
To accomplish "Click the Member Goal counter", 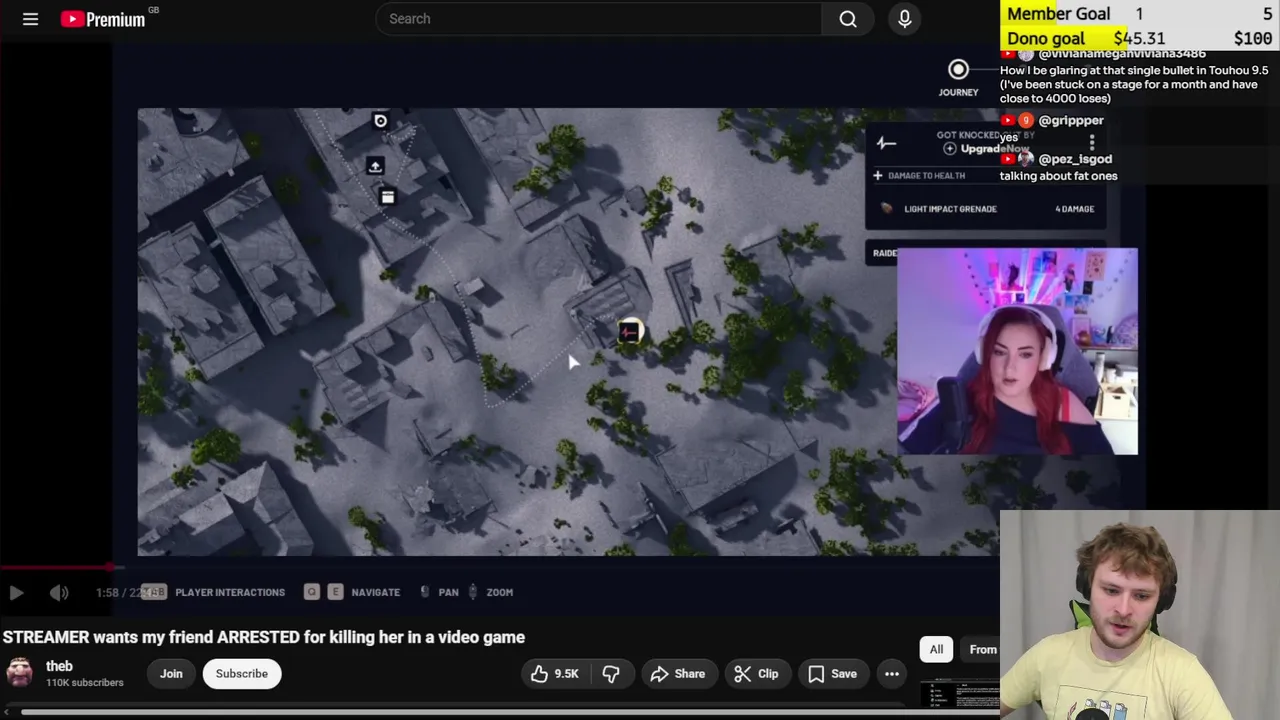I will [1139, 14].
